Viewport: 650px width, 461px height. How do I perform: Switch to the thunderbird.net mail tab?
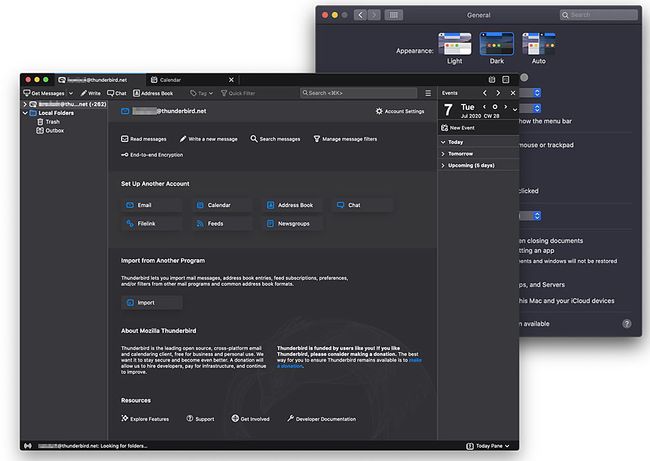click(100, 80)
